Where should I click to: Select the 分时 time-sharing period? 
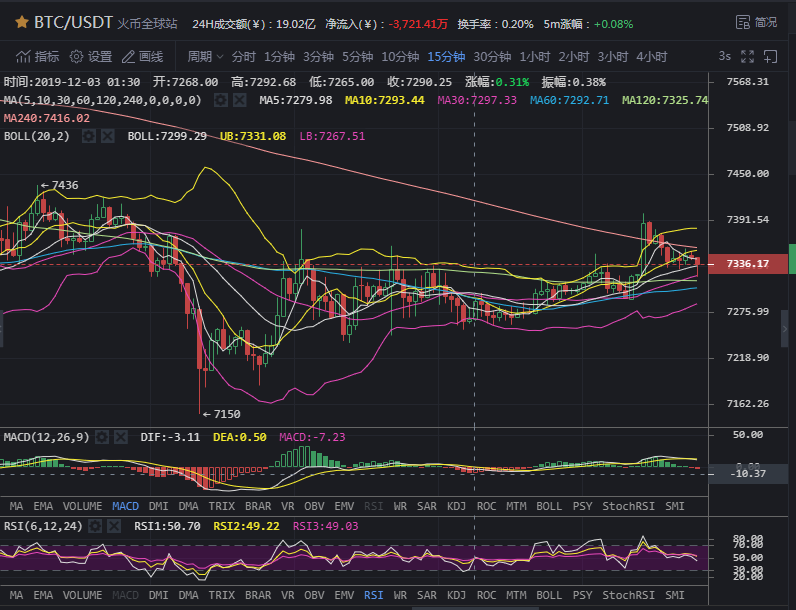244,57
